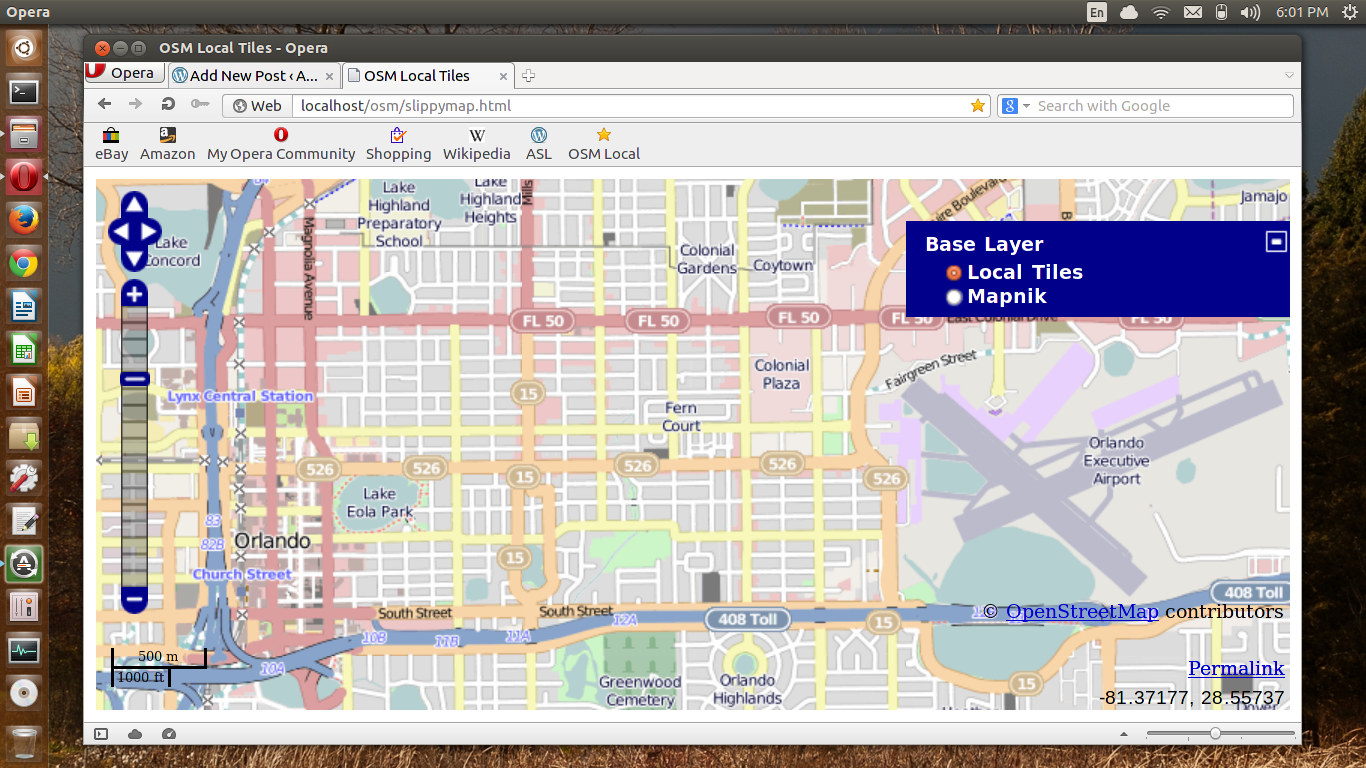The height and width of the screenshot is (768, 1366).
Task: Open the page zoom dropdown arrow
Action: tap(1126, 734)
